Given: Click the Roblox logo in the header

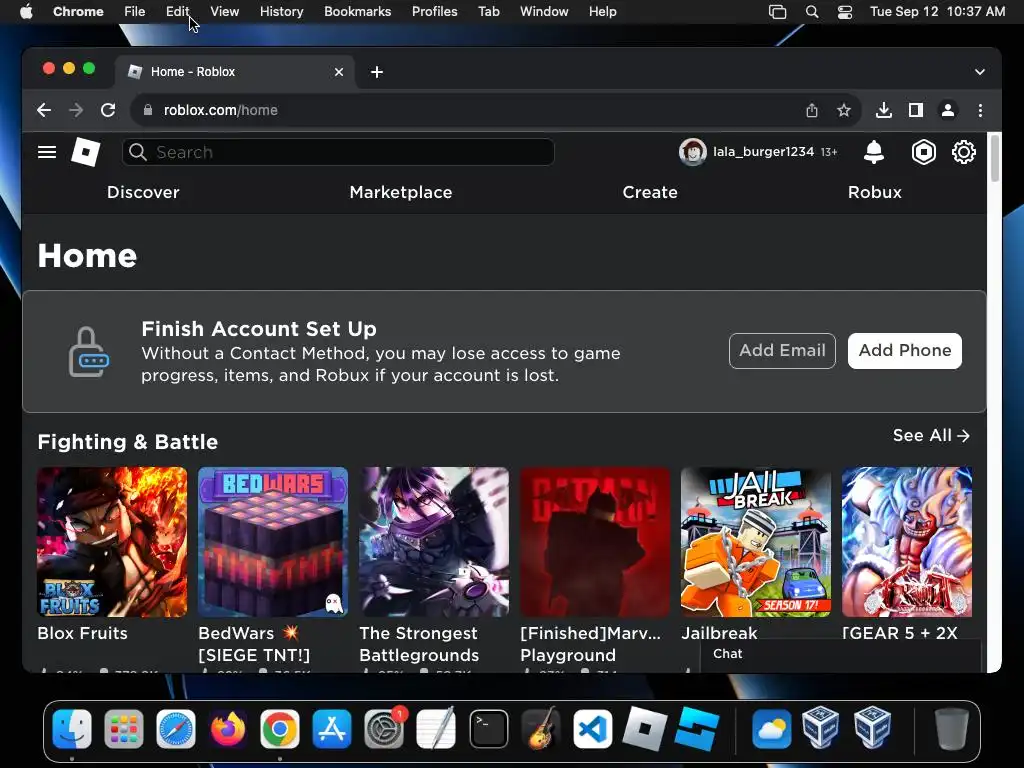Looking at the screenshot, I should (x=86, y=152).
